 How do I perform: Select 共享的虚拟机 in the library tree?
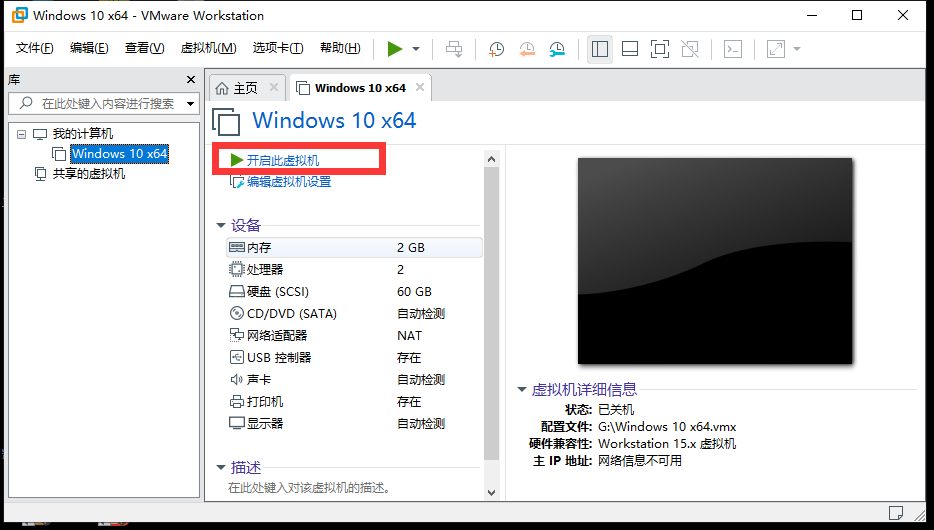(x=89, y=174)
